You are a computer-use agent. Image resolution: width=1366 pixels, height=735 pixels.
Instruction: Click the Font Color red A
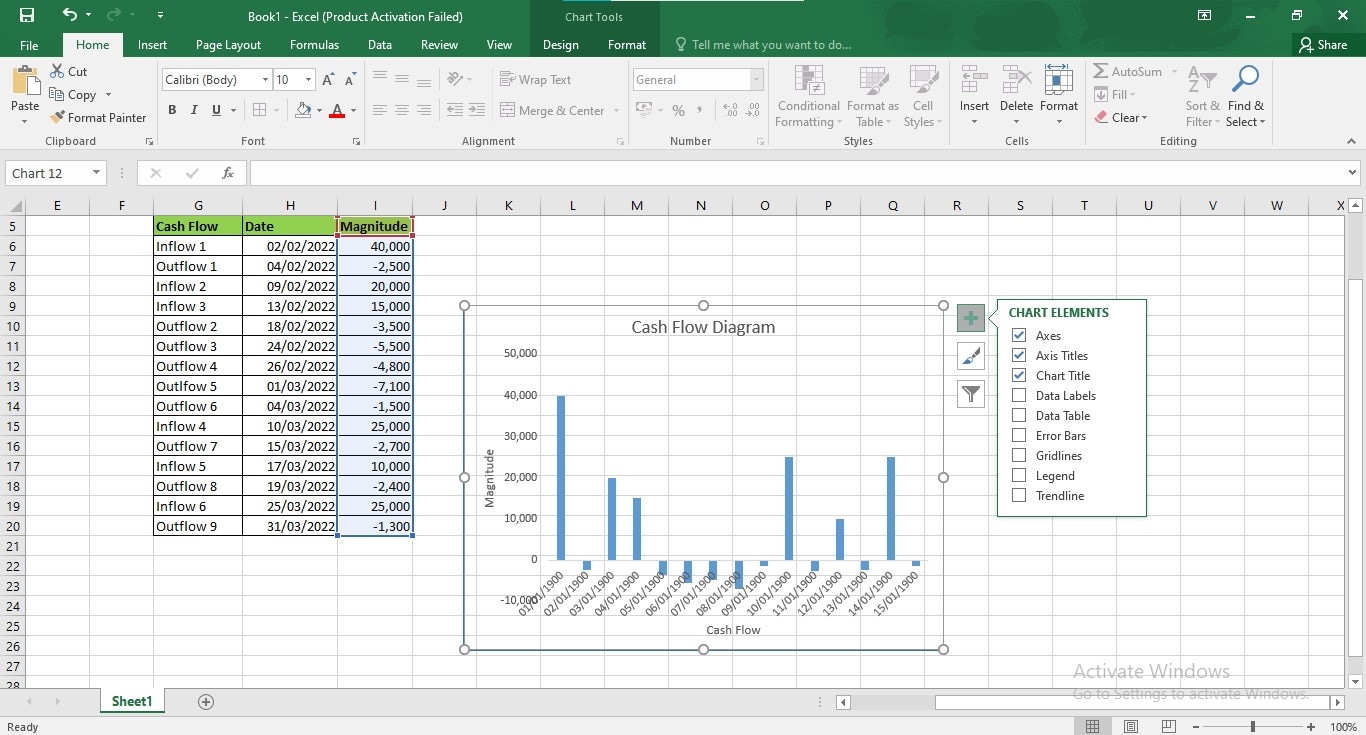coord(337,110)
